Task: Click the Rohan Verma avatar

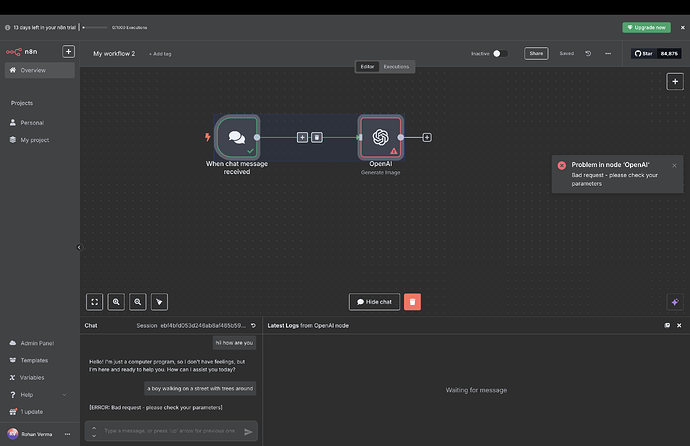Action: pyautogui.click(x=13, y=434)
